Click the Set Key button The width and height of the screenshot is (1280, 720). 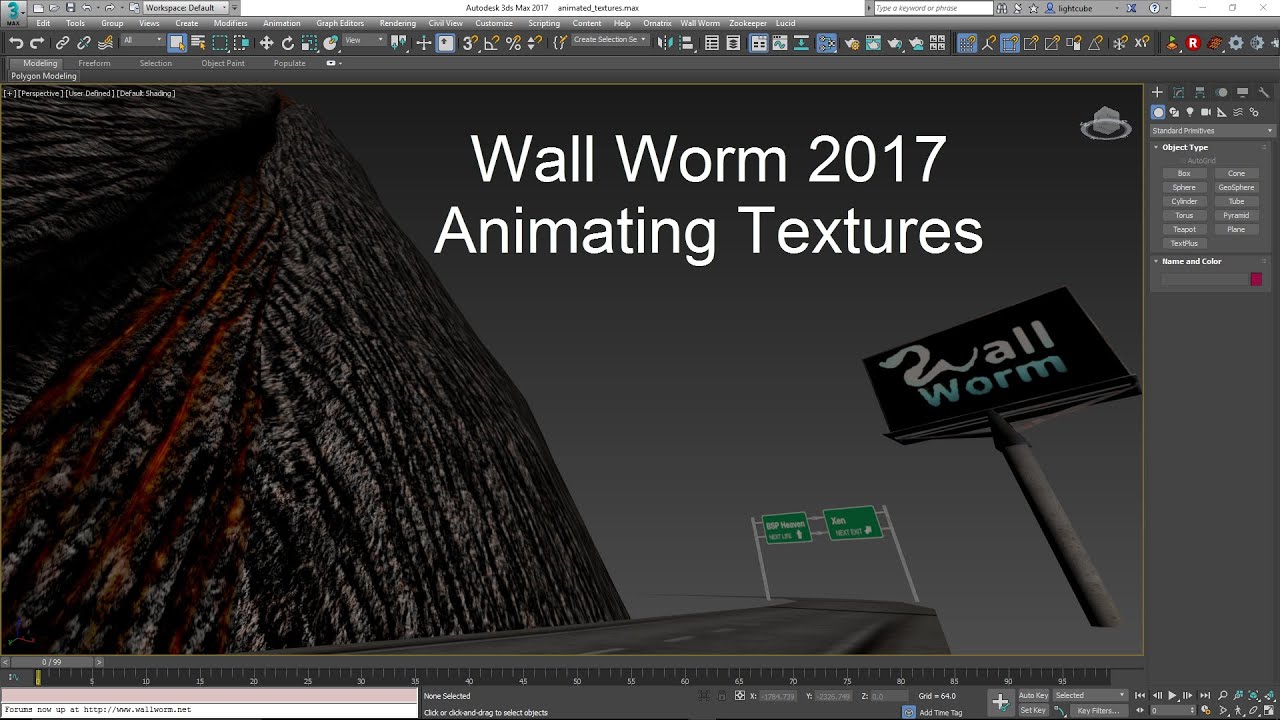pos(1033,710)
